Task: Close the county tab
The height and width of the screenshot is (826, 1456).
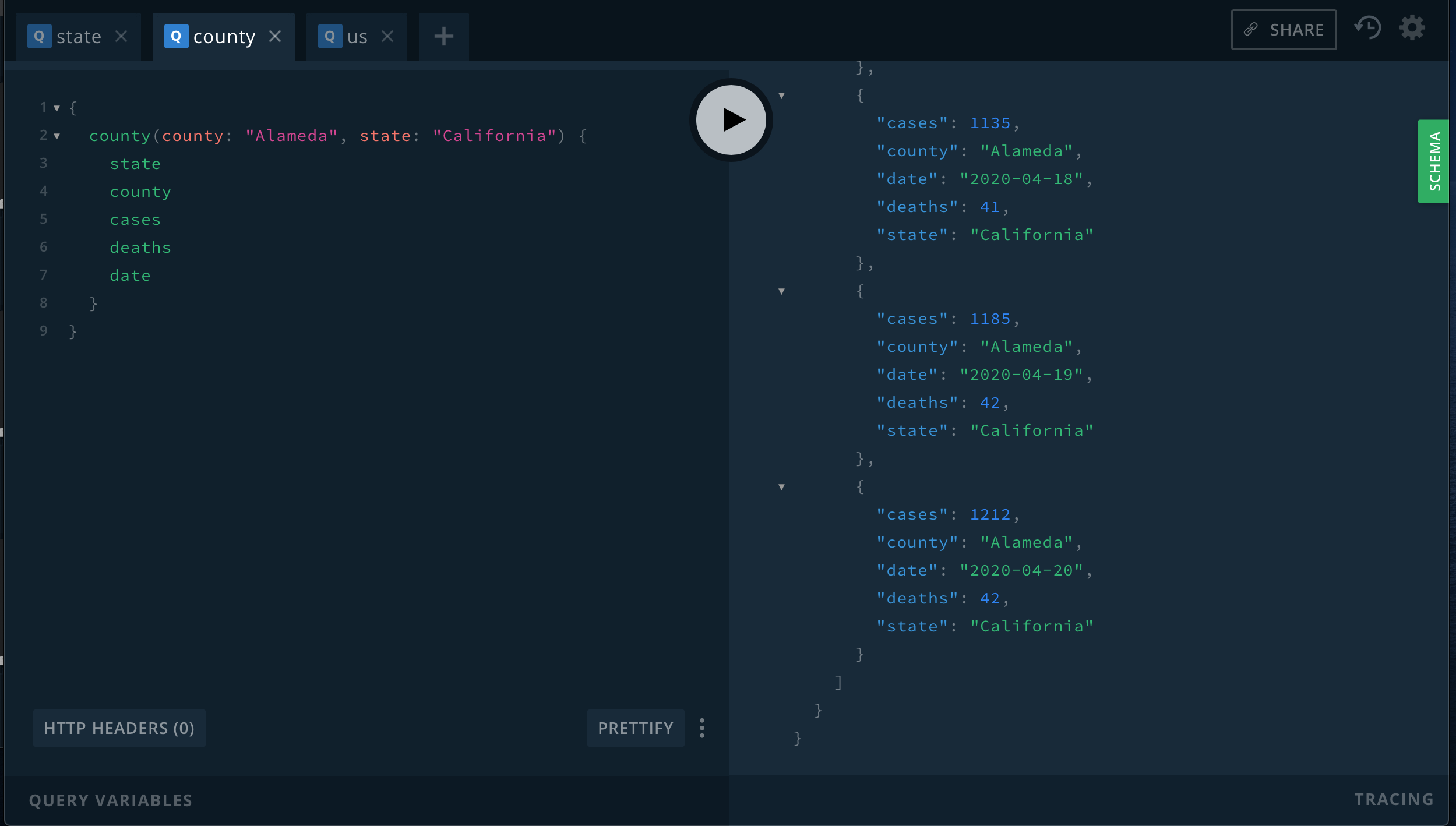Action: (275, 36)
